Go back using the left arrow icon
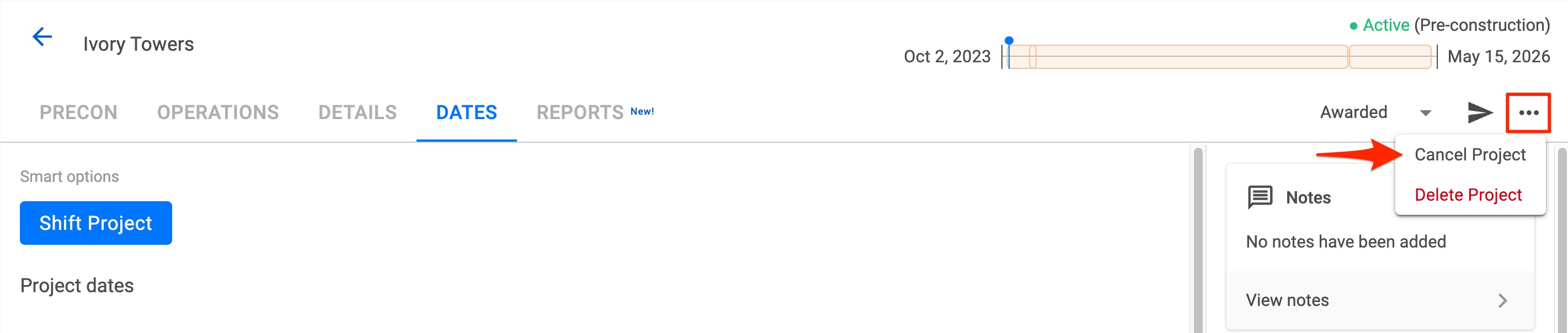1568x333 pixels. coord(42,37)
